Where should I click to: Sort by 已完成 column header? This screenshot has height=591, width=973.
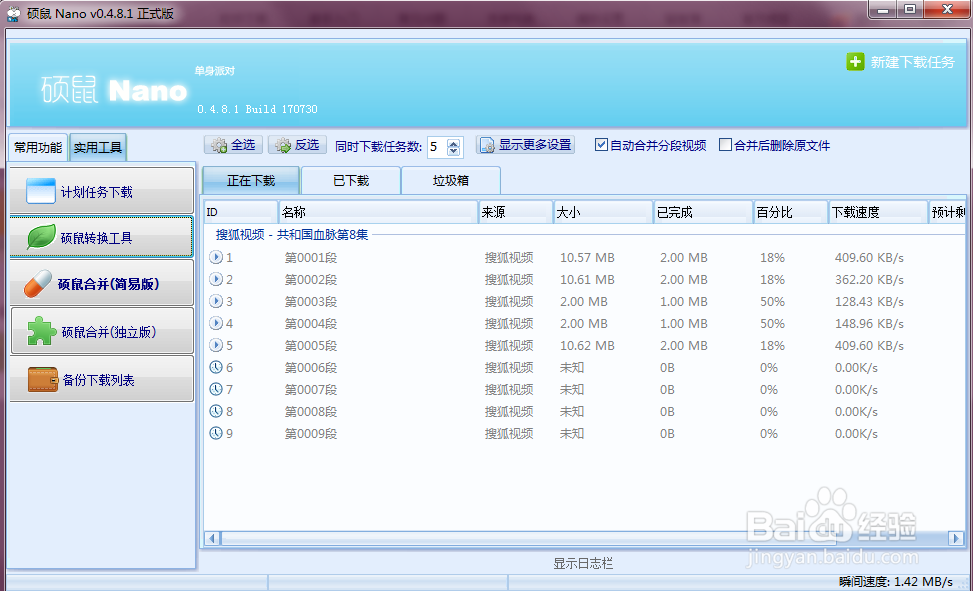703,212
